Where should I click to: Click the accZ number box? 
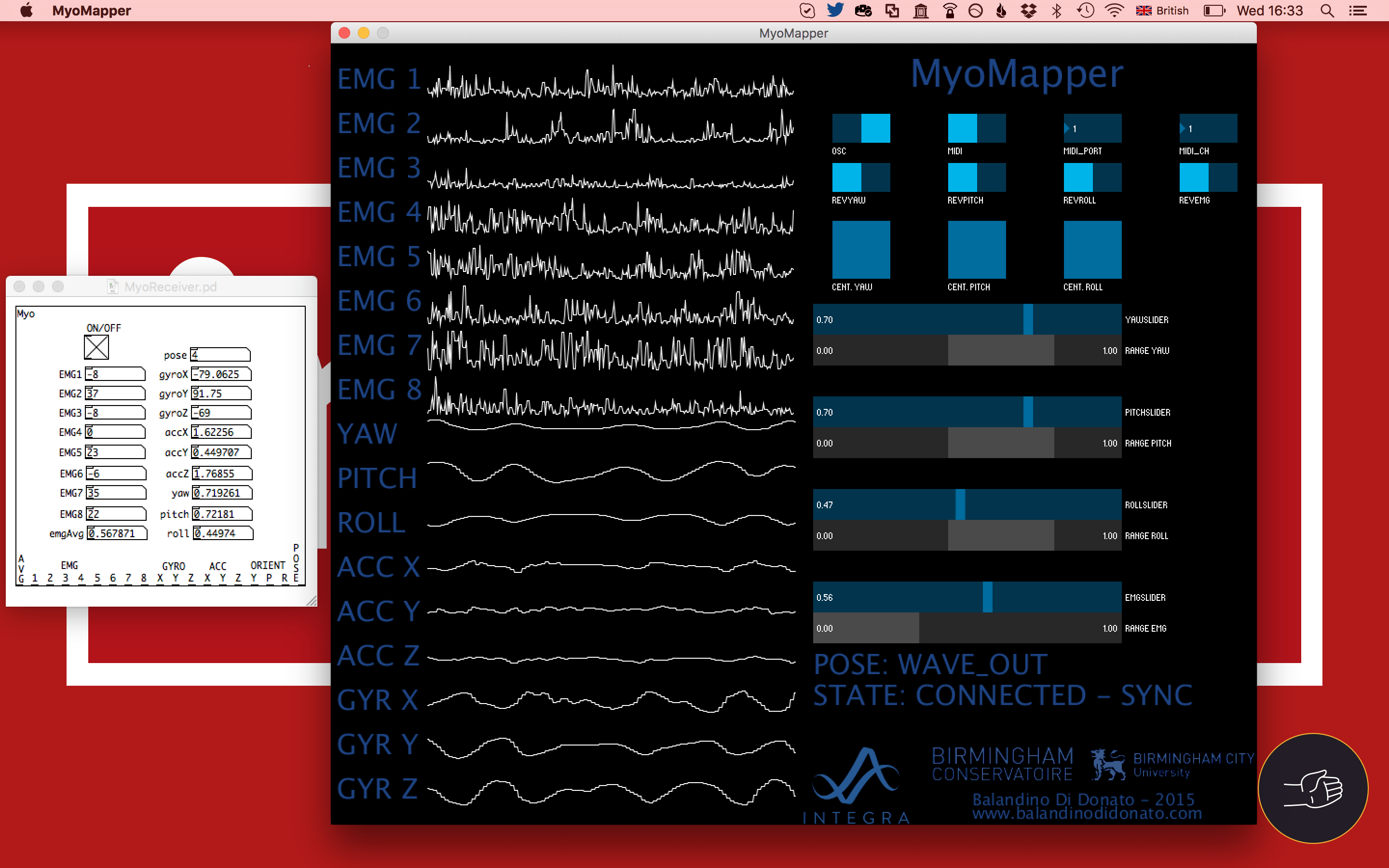pyautogui.click(x=222, y=474)
